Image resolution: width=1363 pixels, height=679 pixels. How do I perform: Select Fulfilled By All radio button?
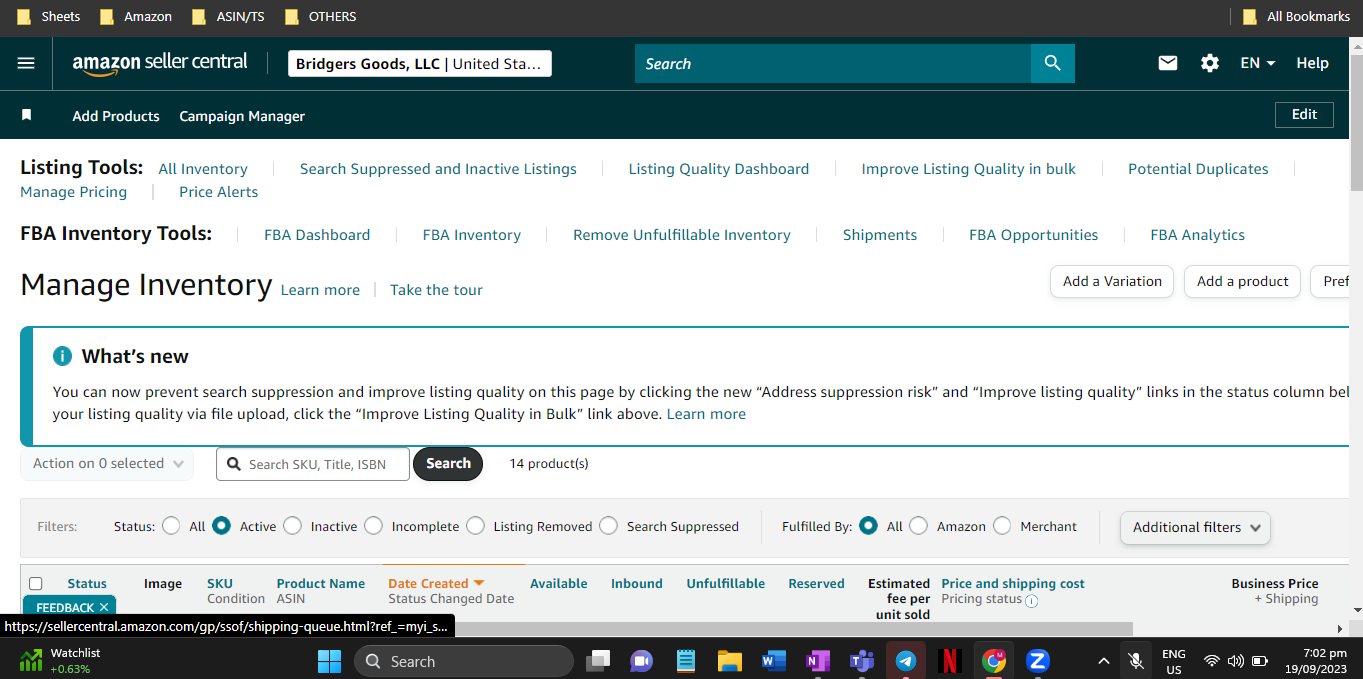point(868,526)
